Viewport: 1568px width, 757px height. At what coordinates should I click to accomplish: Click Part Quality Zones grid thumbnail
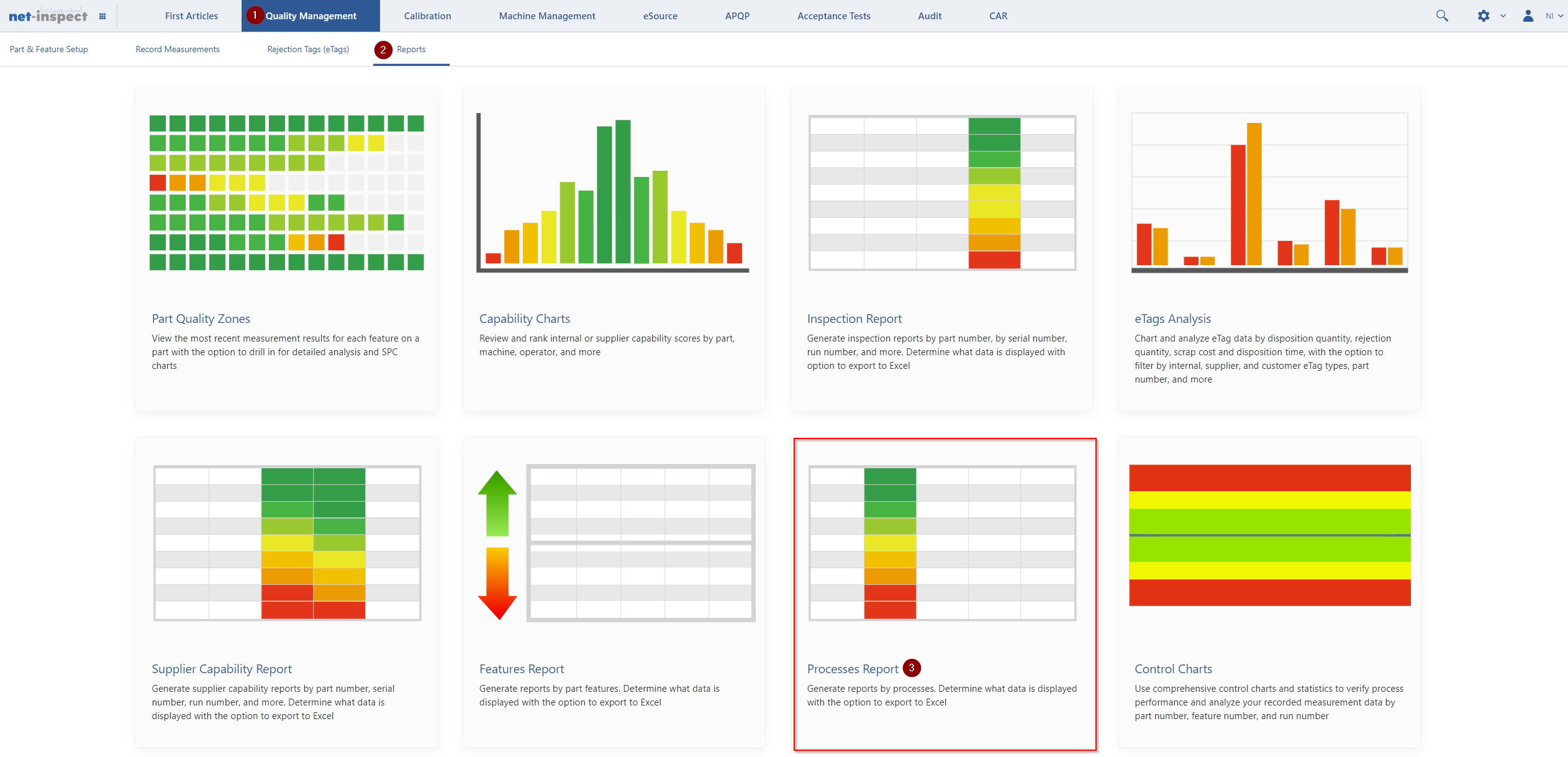coord(287,193)
